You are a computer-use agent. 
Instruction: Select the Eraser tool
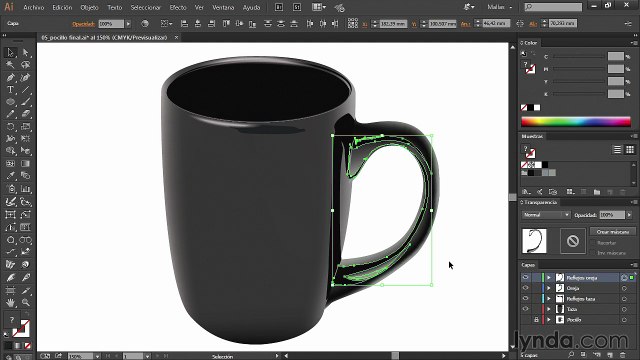click(25, 114)
